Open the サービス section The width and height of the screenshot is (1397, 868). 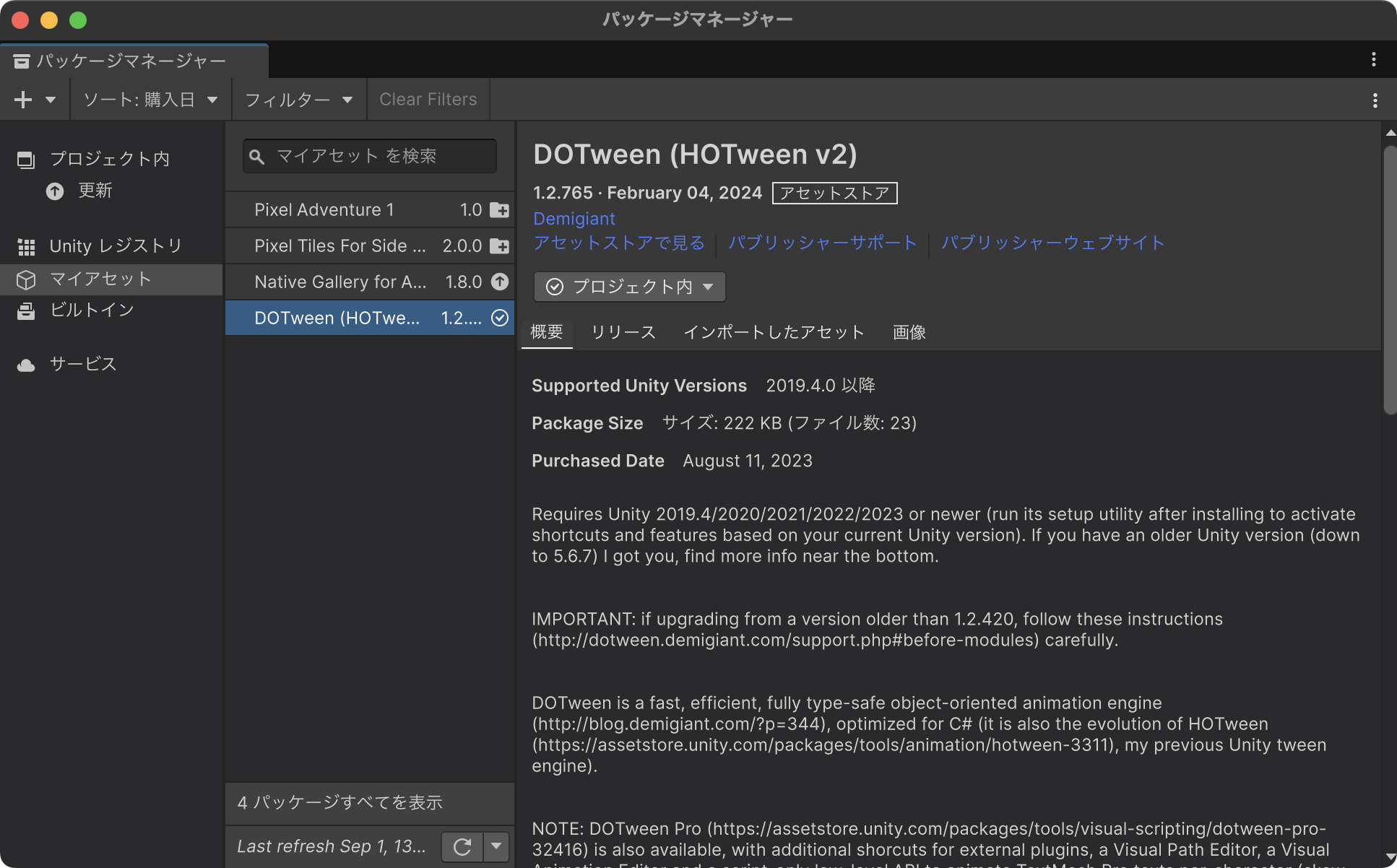coord(82,364)
